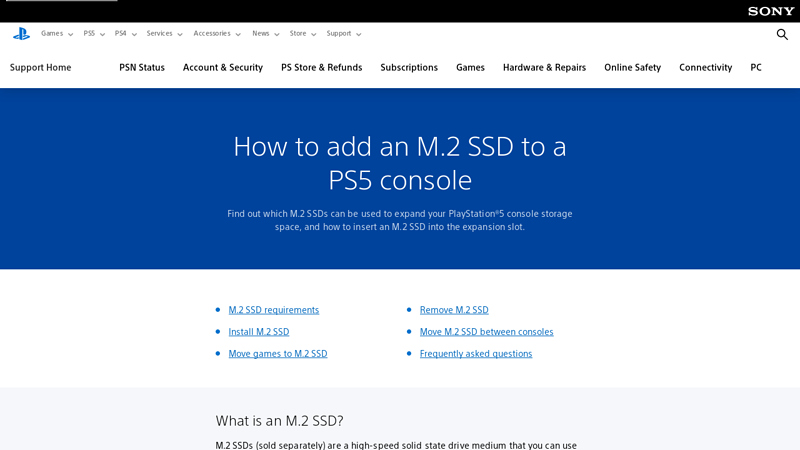Click the PlayStation logo icon
This screenshot has height=450, width=800.
[21, 34]
